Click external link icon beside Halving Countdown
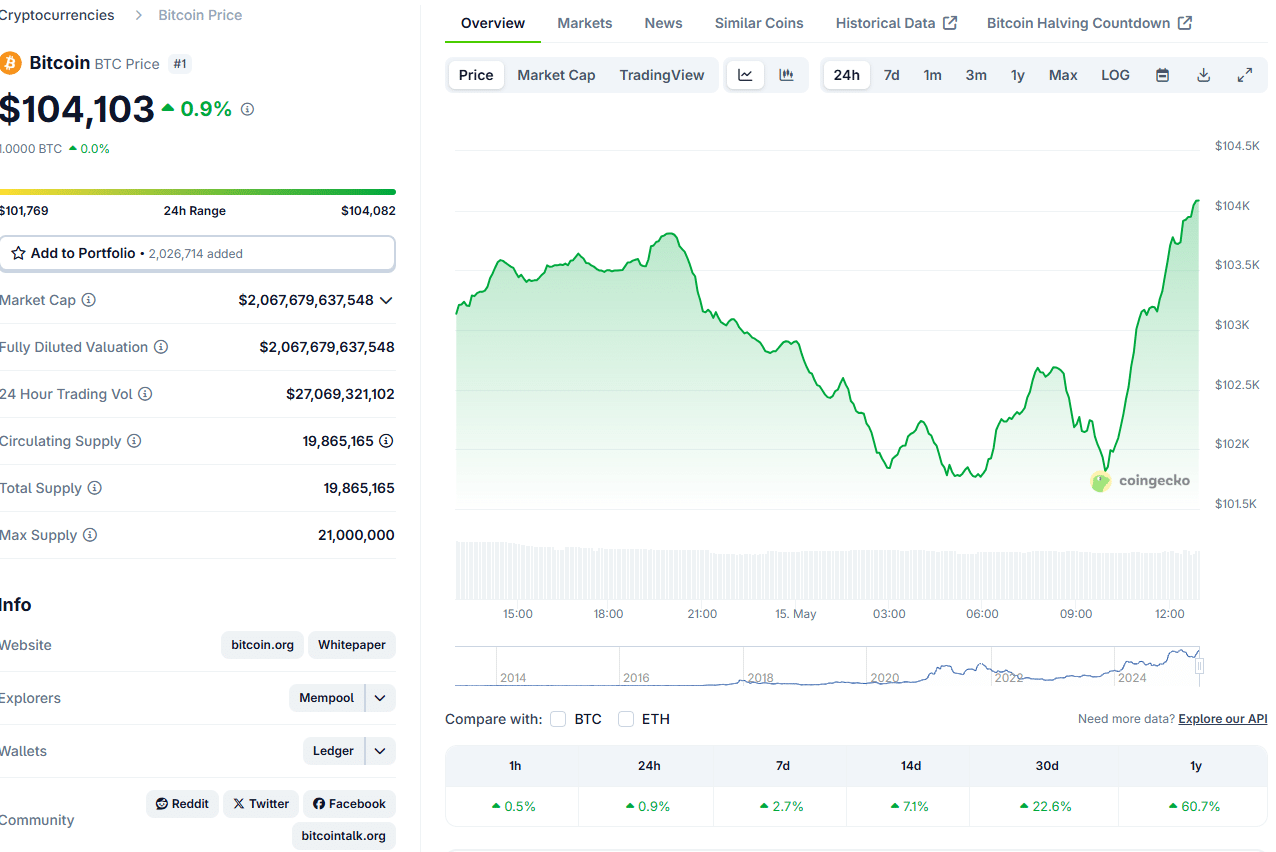Screen dimensions: 1276x852 pyautogui.click(x=1185, y=23)
